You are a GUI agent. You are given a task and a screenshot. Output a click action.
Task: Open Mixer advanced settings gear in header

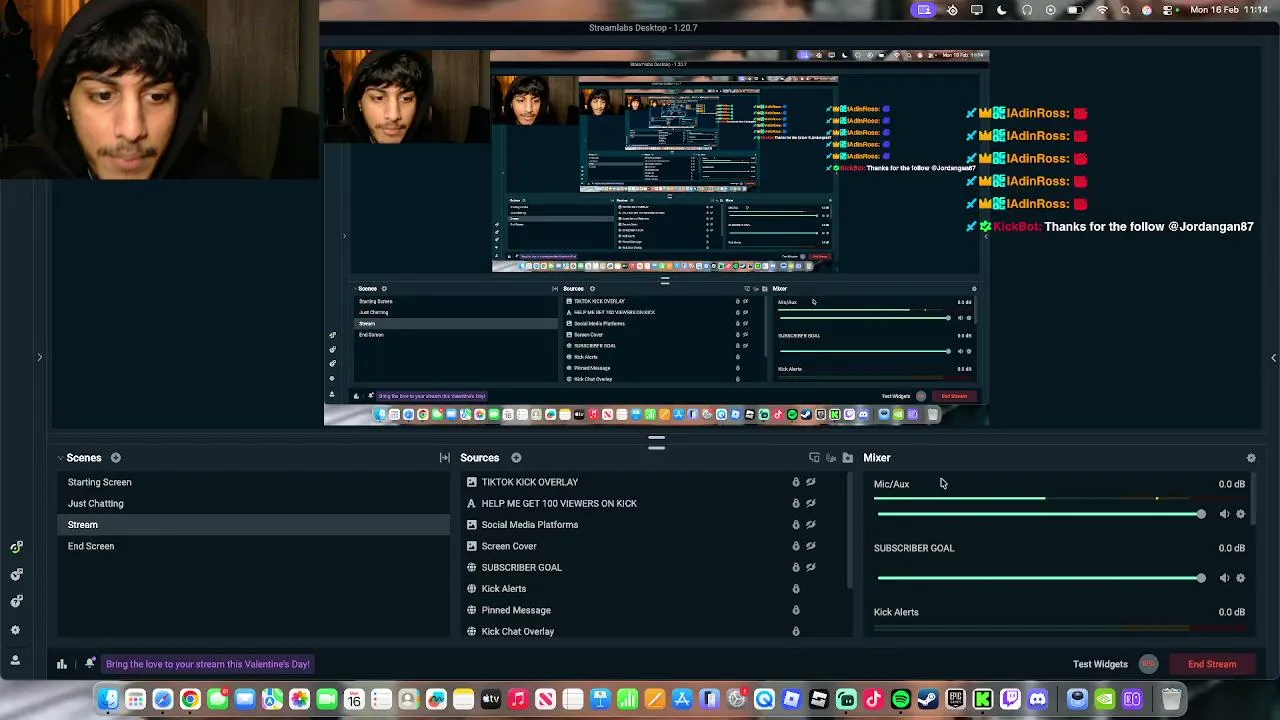tap(1251, 458)
